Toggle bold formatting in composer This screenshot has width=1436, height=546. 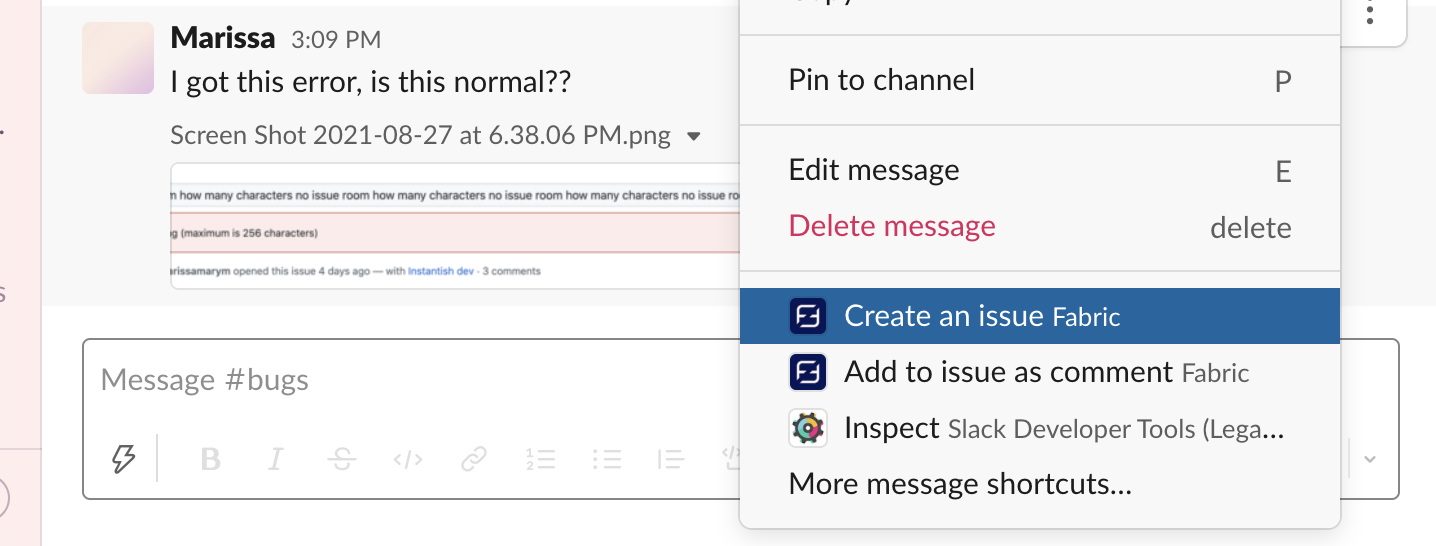(210, 459)
